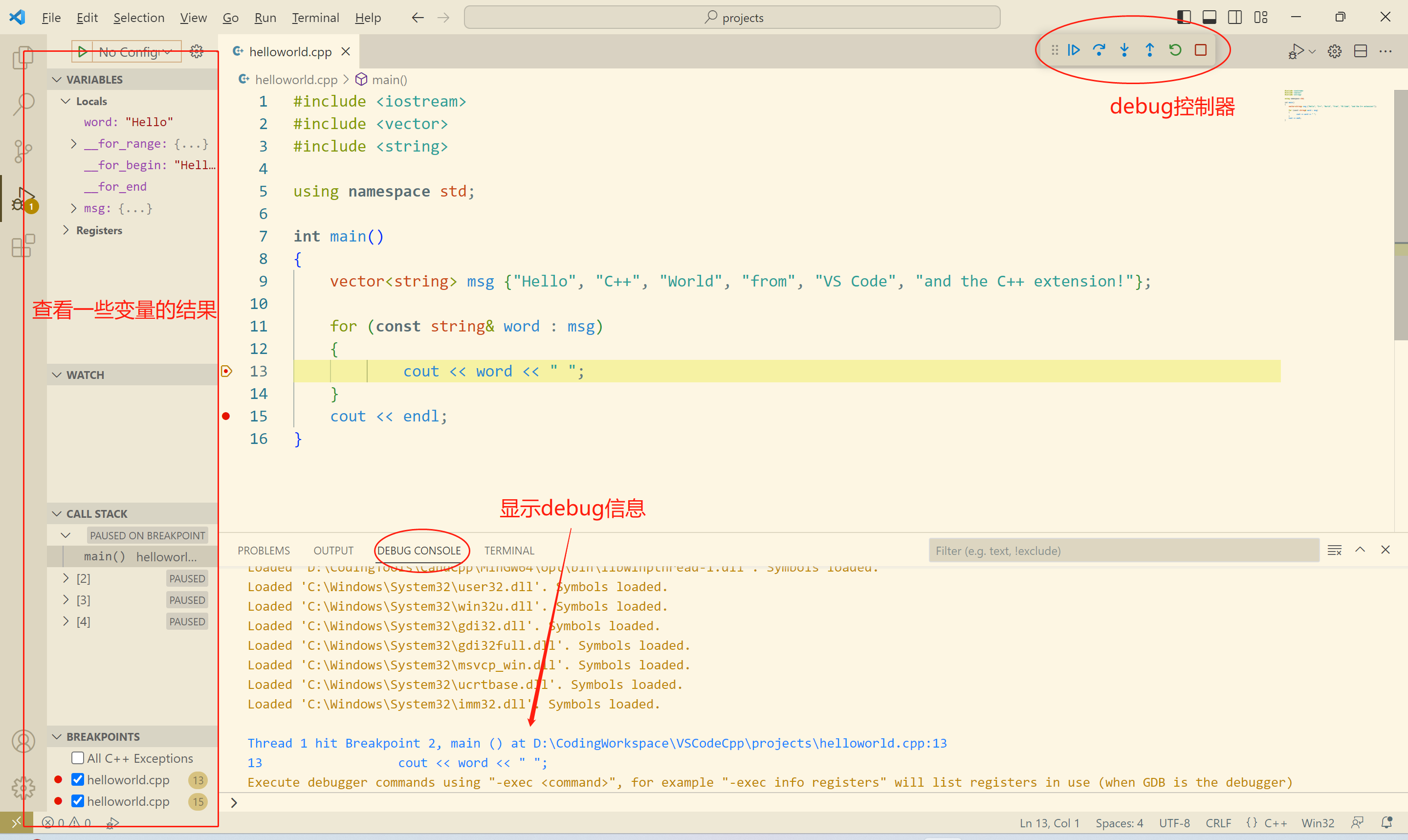Click the Continue debug button

click(1074, 50)
